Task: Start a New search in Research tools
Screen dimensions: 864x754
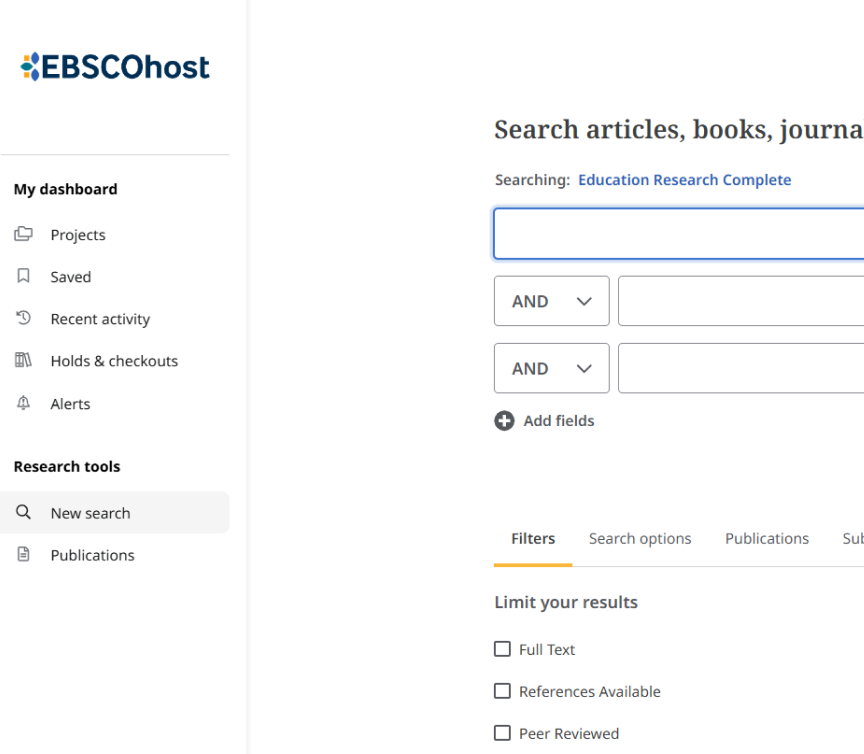Action: pos(115,513)
